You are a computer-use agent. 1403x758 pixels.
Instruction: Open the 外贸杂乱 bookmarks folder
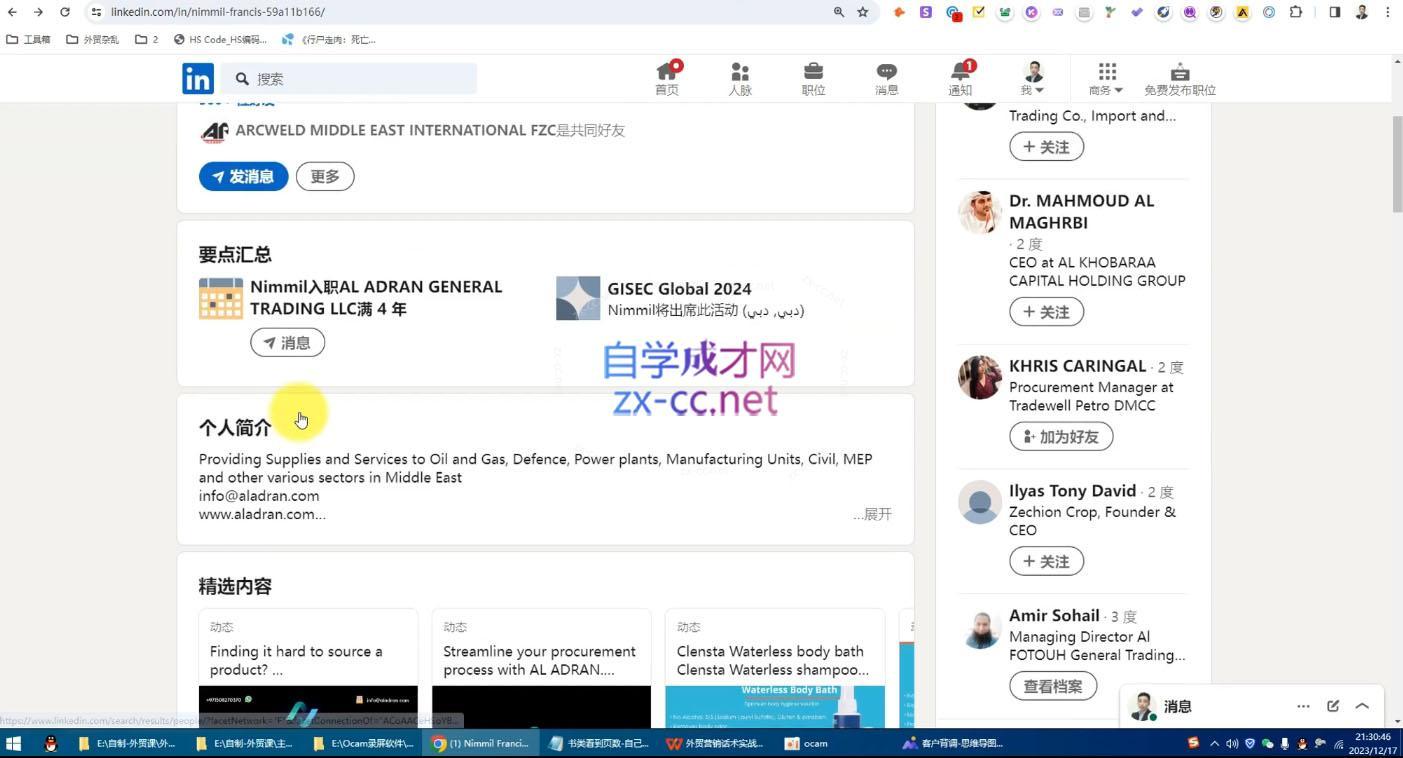95,39
